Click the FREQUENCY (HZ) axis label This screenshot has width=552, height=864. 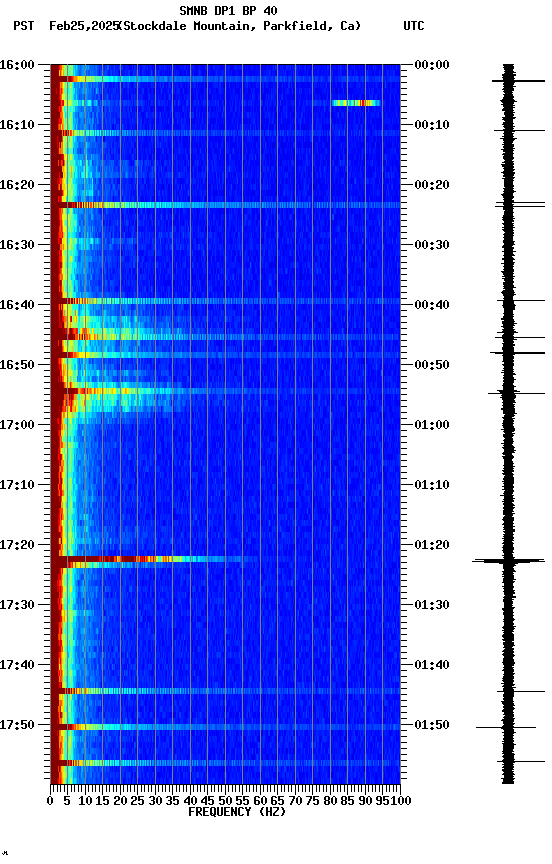tap(237, 813)
